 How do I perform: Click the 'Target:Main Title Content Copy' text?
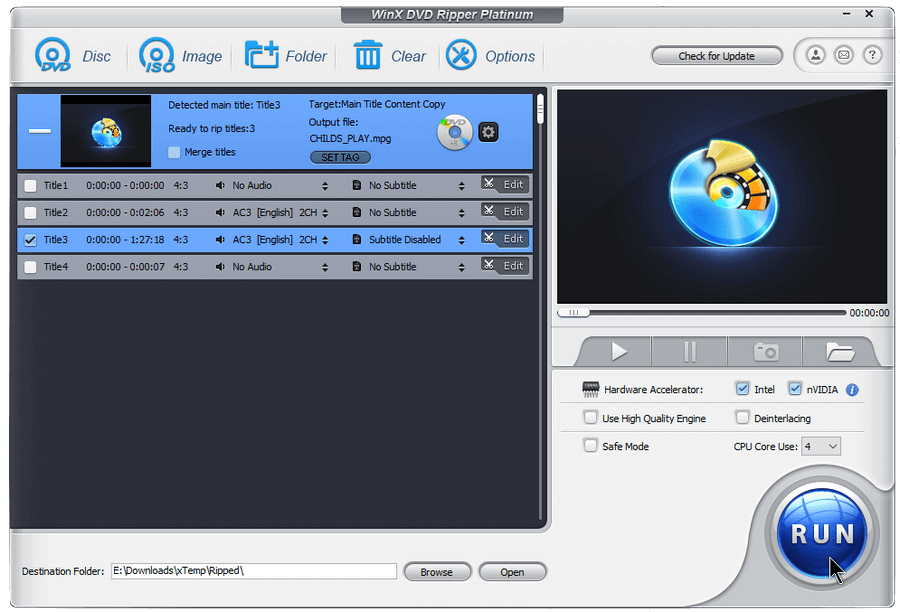(x=377, y=104)
